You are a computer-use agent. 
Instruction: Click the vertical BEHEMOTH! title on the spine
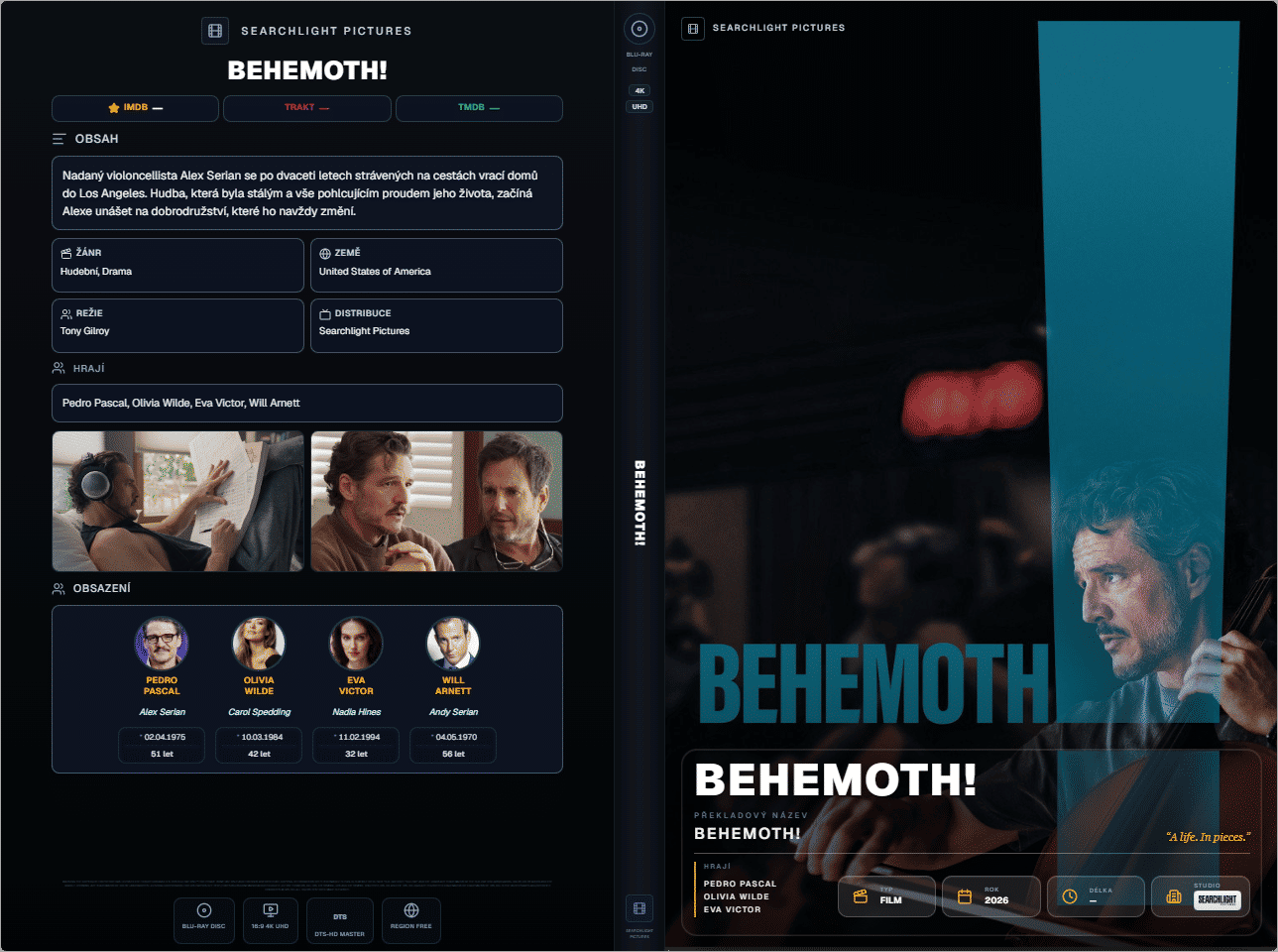[x=639, y=503]
